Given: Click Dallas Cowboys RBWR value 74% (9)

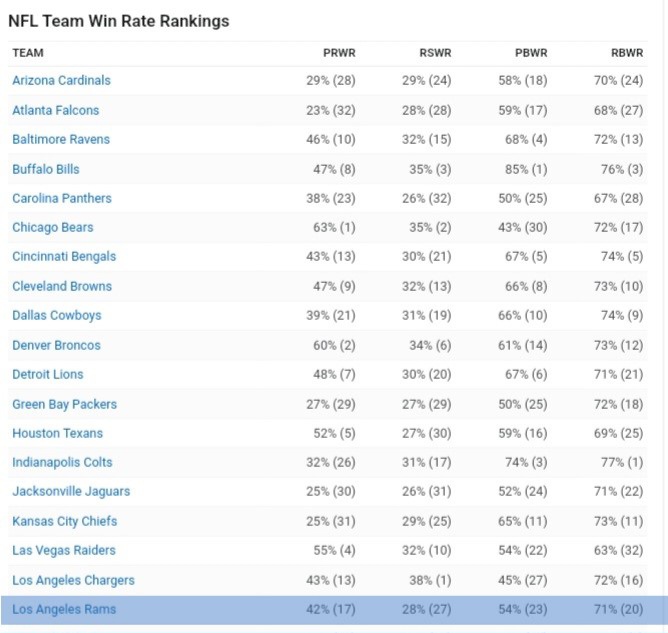Looking at the screenshot, I should click(x=622, y=316).
